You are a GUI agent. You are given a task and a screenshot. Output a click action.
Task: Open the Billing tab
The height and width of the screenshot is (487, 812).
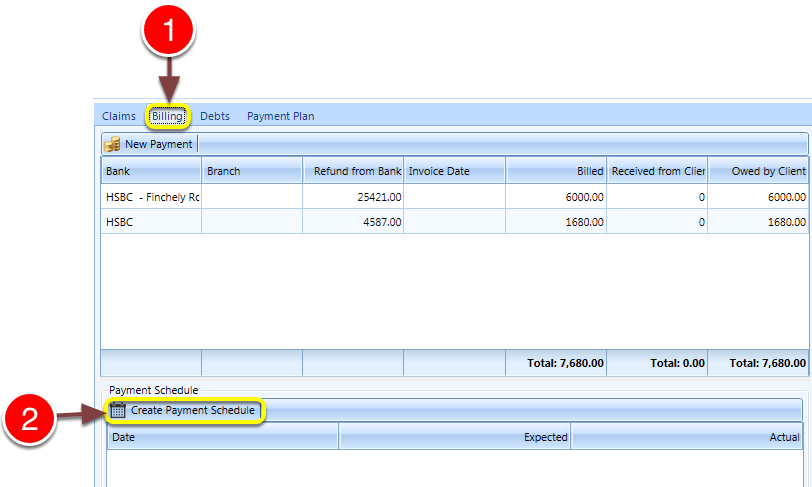[x=167, y=116]
